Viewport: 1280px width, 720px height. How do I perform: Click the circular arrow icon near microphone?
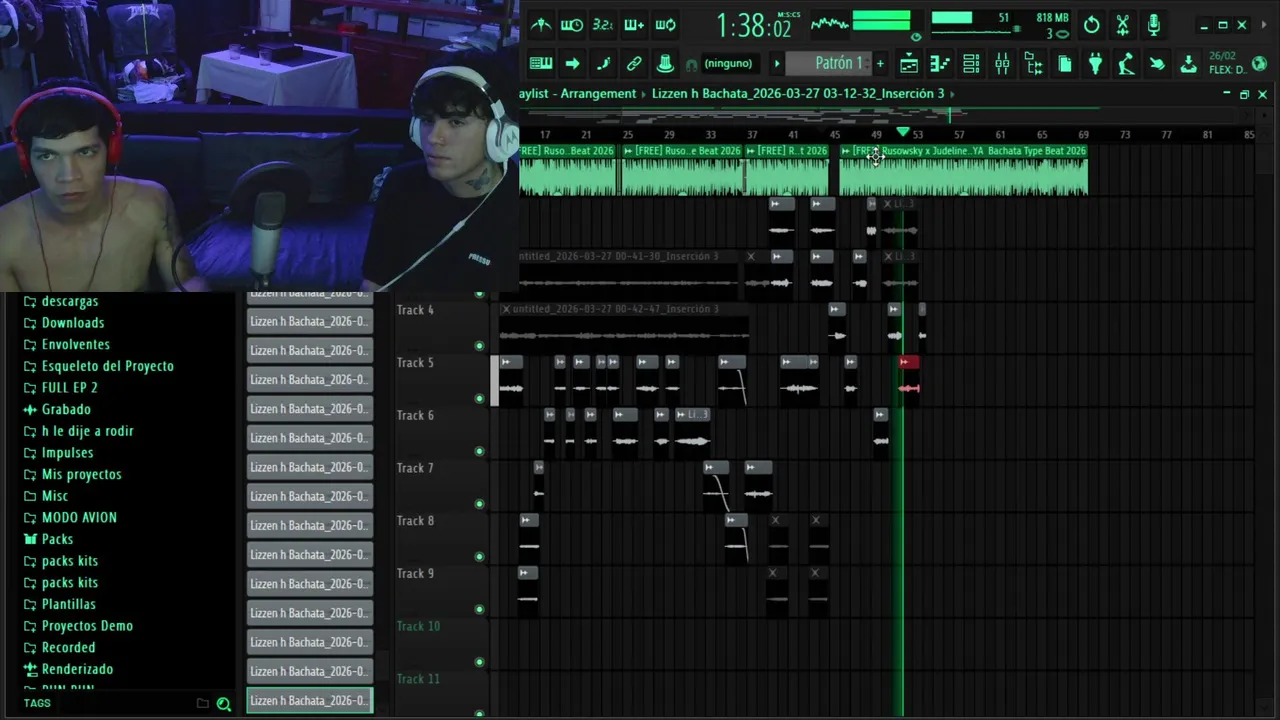[x=1092, y=25]
